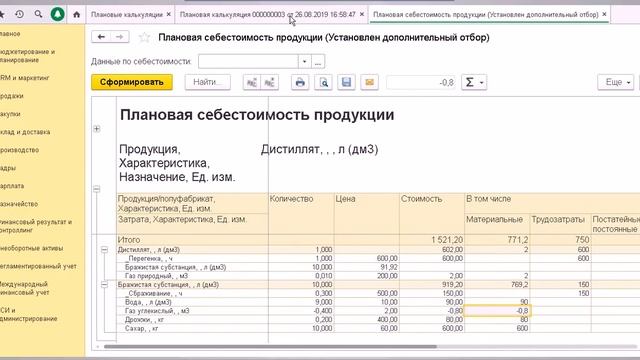
Task: Print the report with printer icon
Action: coord(300,82)
